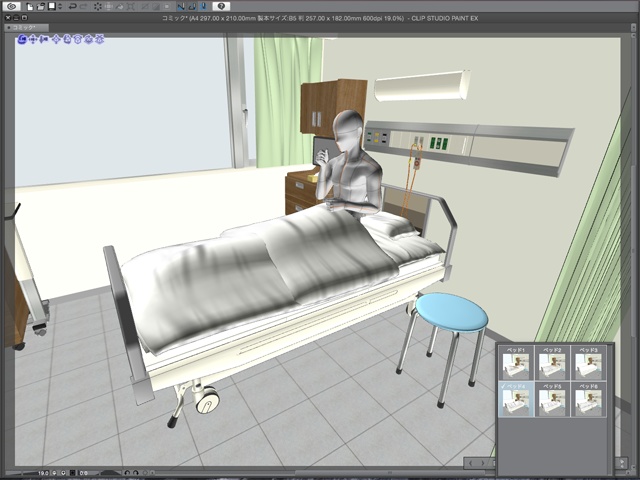Open the Help question mark button

[221, 7]
